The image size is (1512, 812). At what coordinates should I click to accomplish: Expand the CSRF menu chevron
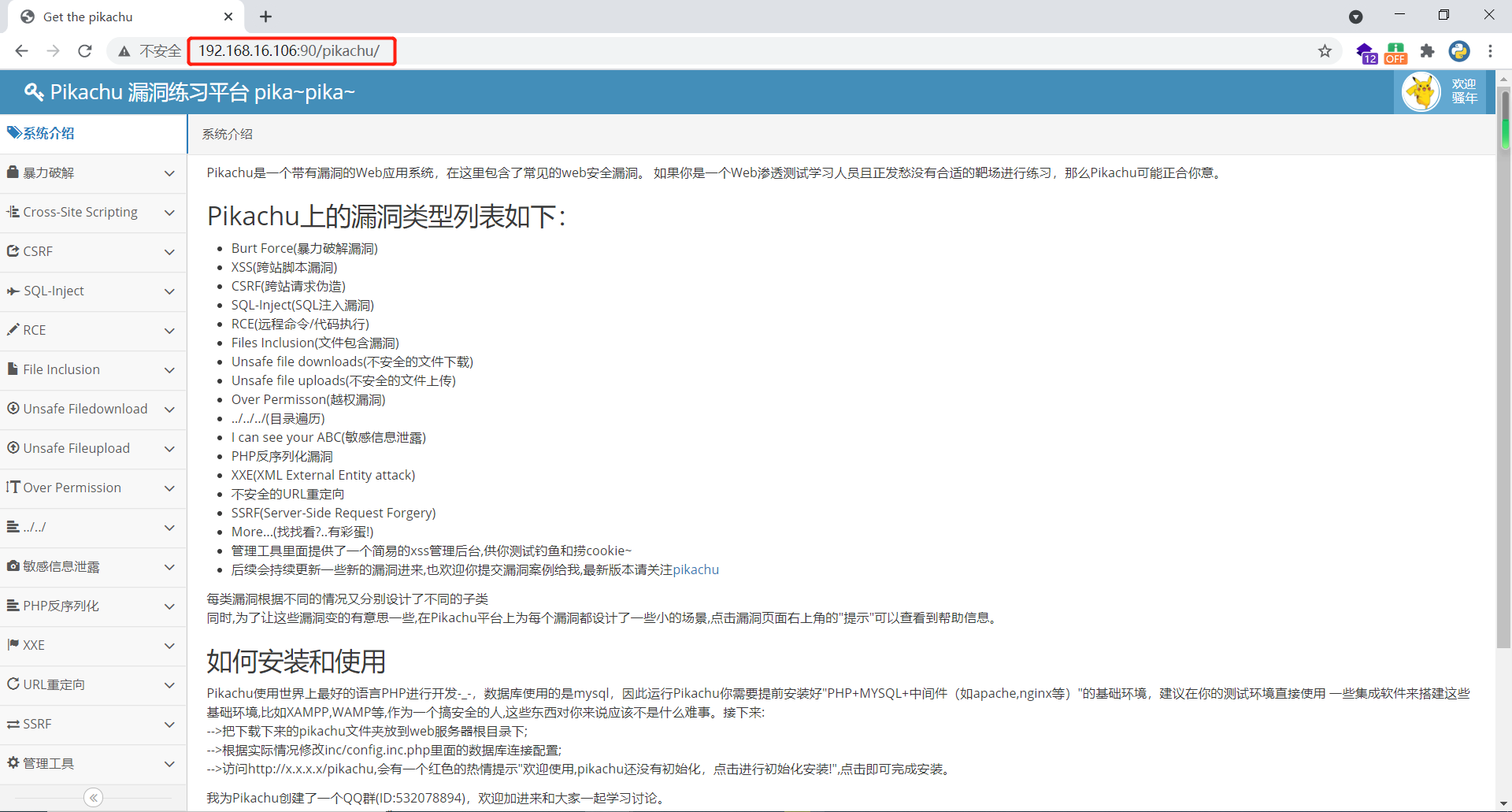(169, 252)
